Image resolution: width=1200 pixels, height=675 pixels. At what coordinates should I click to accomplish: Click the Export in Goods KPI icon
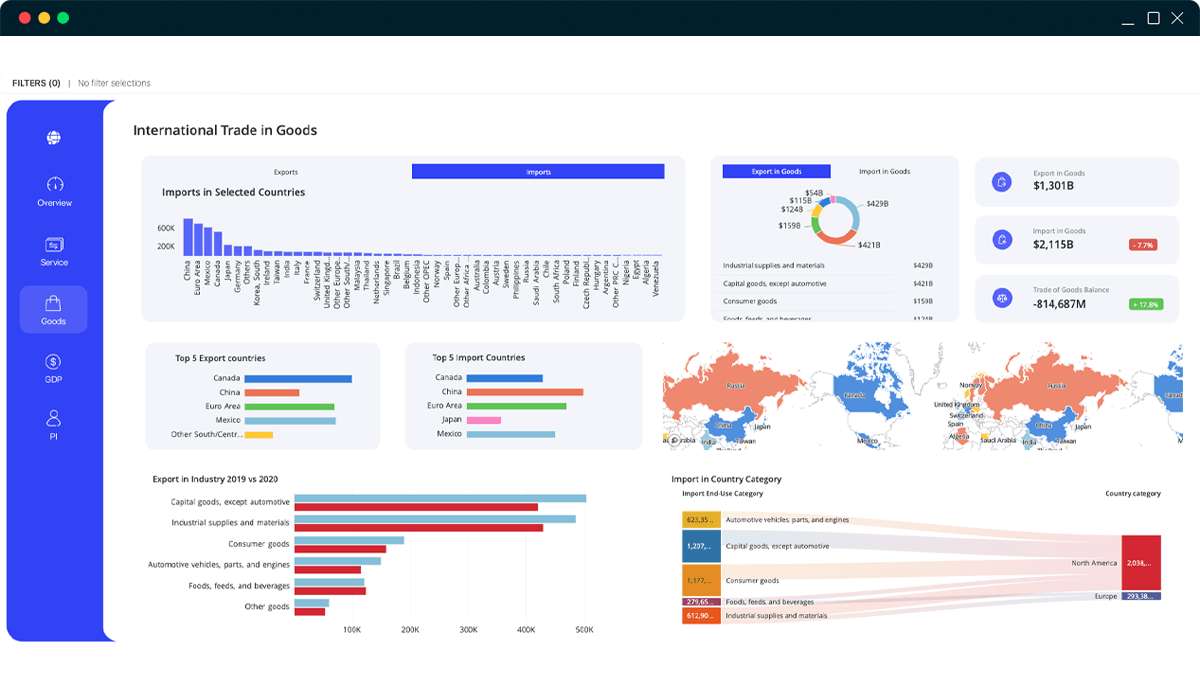click(1001, 181)
